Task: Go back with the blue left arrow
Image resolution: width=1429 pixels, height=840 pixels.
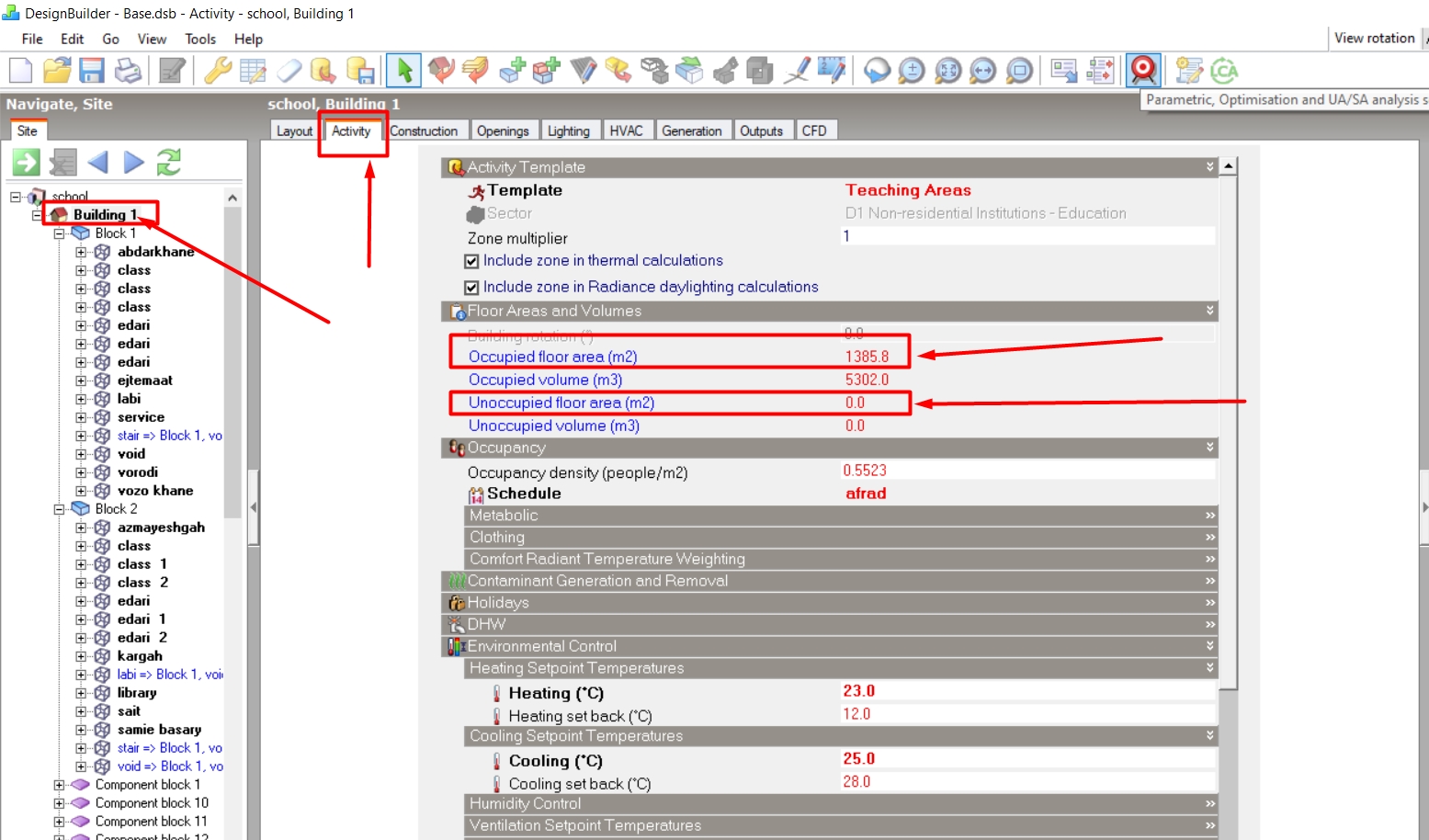Action: click(x=98, y=163)
